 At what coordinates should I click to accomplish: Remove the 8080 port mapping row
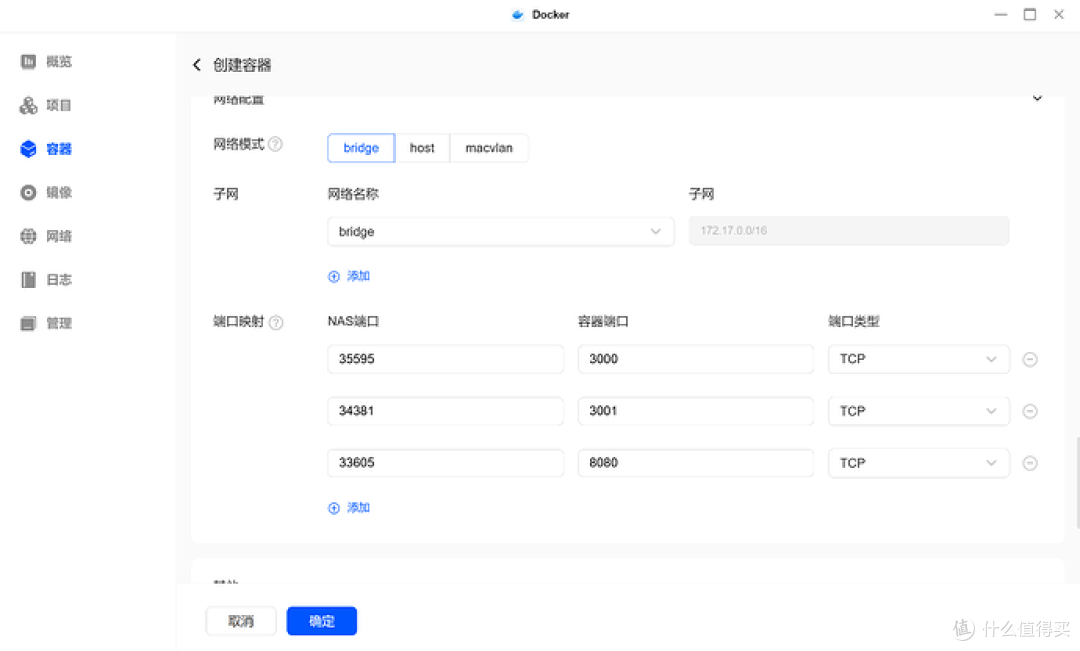[1030, 463]
